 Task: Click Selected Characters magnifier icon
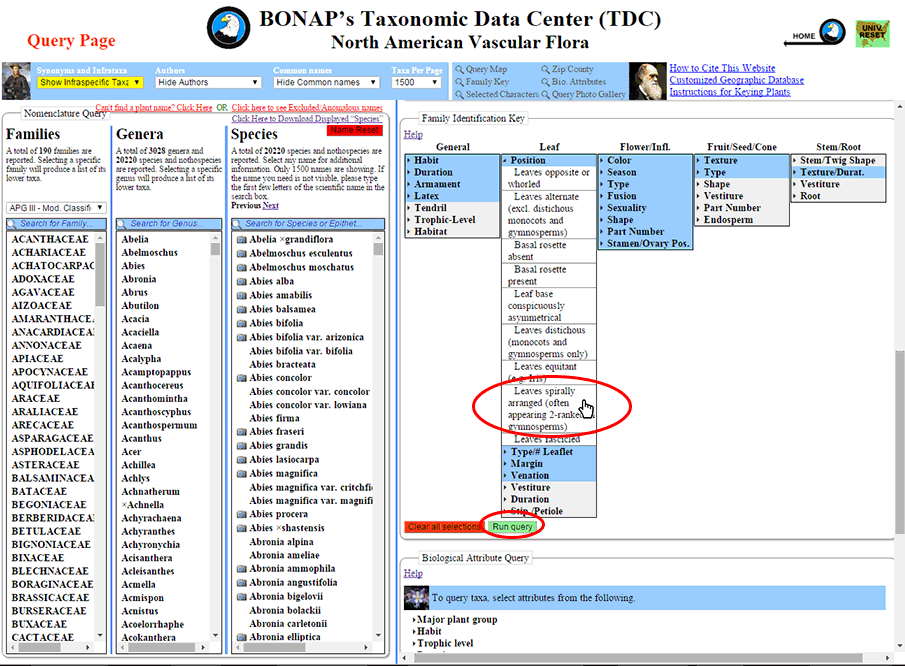tap(459, 95)
